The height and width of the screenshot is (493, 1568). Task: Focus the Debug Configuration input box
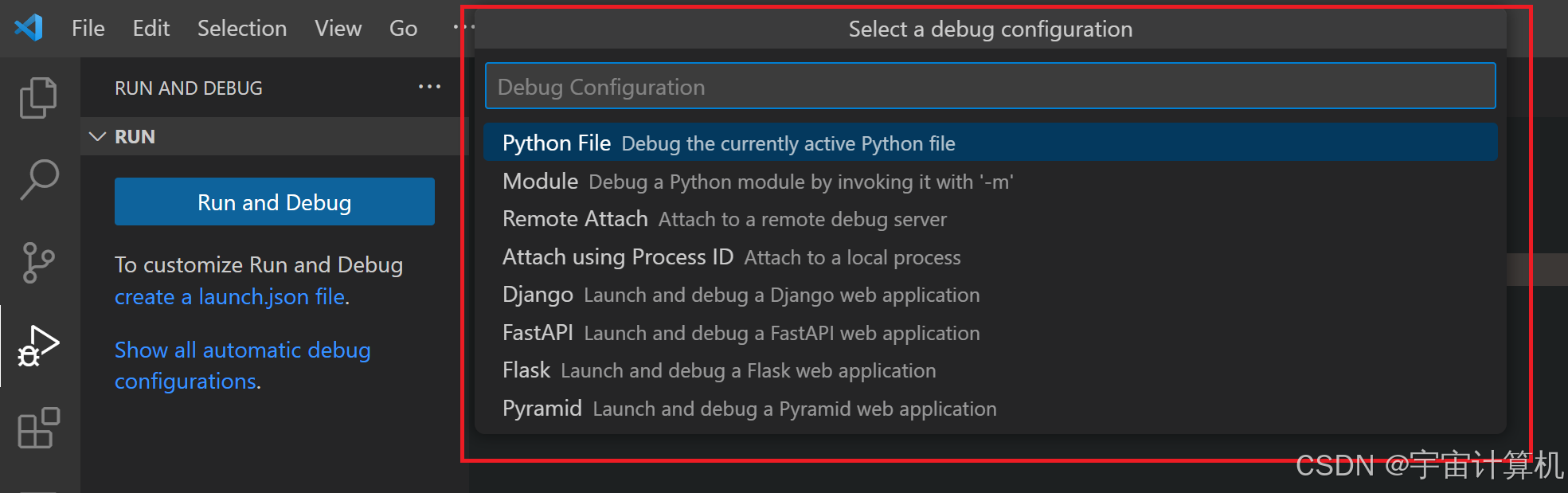point(990,86)
